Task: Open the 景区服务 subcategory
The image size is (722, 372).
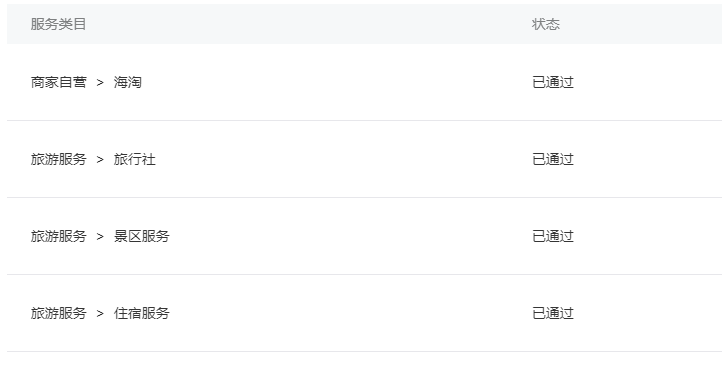Action: 141,236
